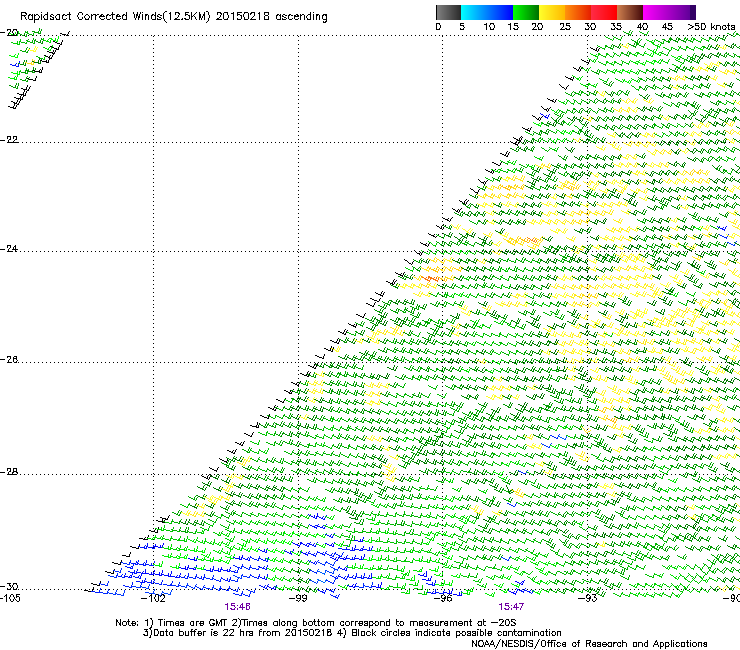Click the title 'Rapidscat Corrected Winds(12.5KM) 20150218 ascending'
This screenshot has width=740, height=650.
click(x=174, y=17)
